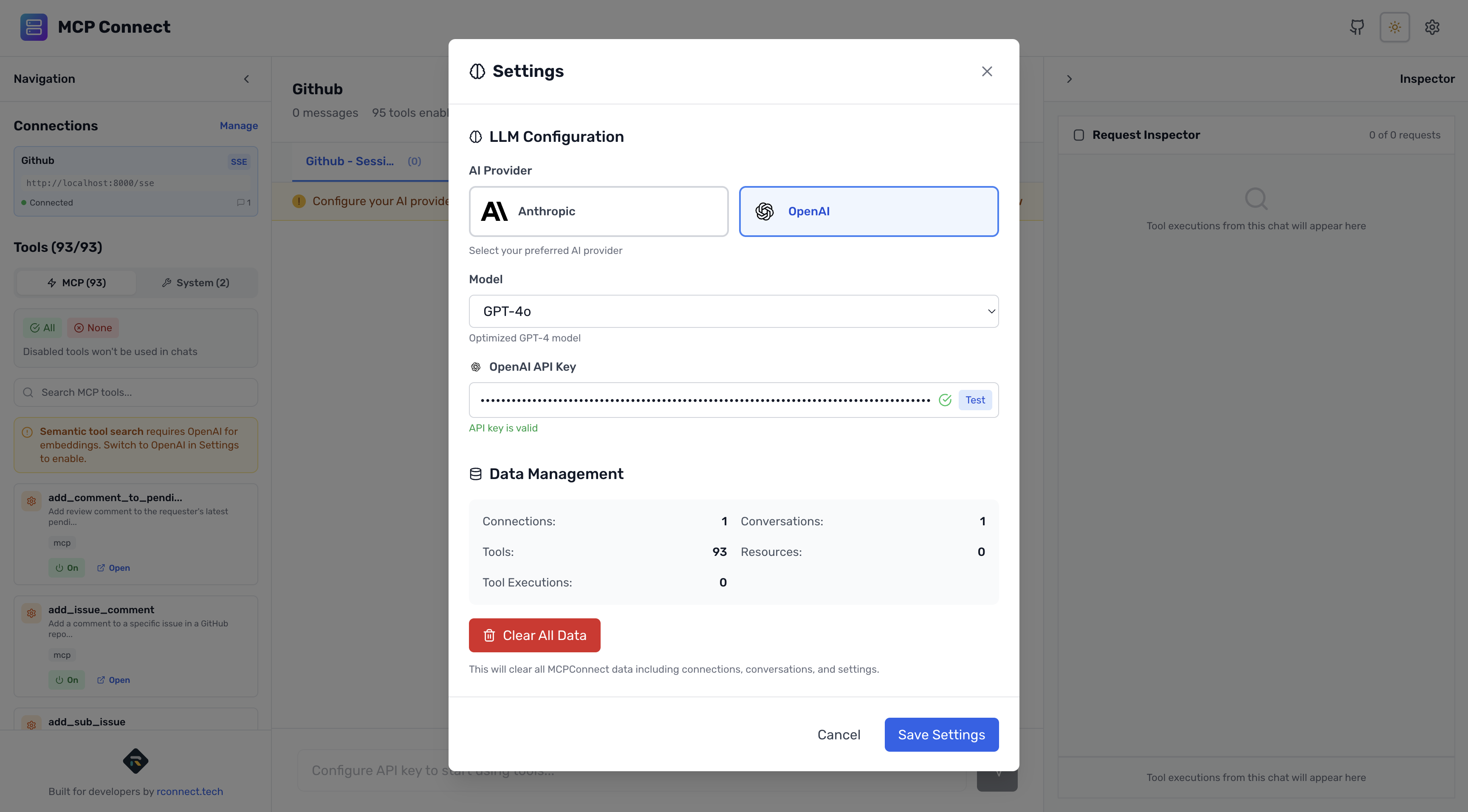Open the Manage connections link
1468x812 pixels.
tap(239, 125)
